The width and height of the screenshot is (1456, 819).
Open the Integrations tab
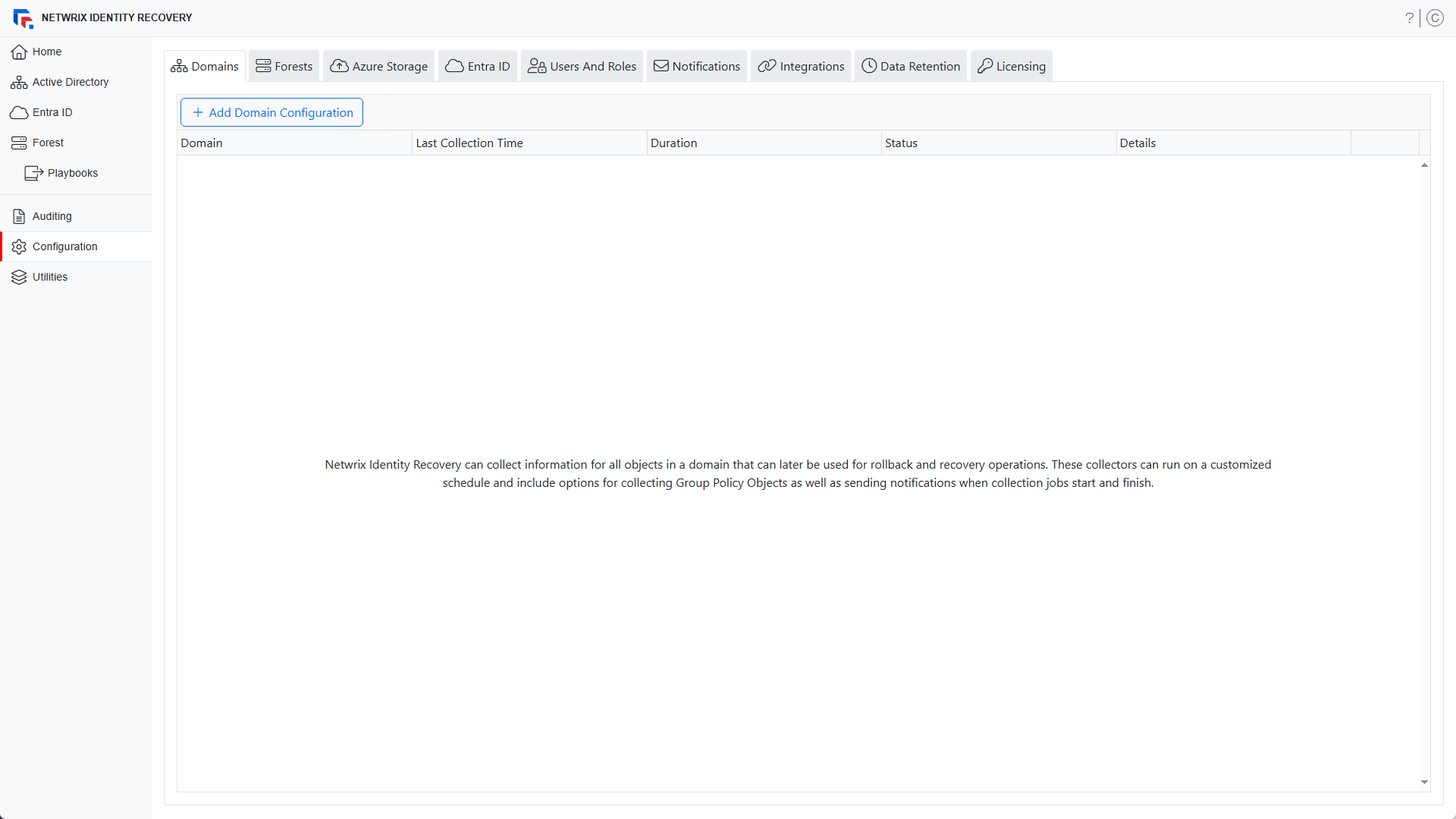pos(802,66)
